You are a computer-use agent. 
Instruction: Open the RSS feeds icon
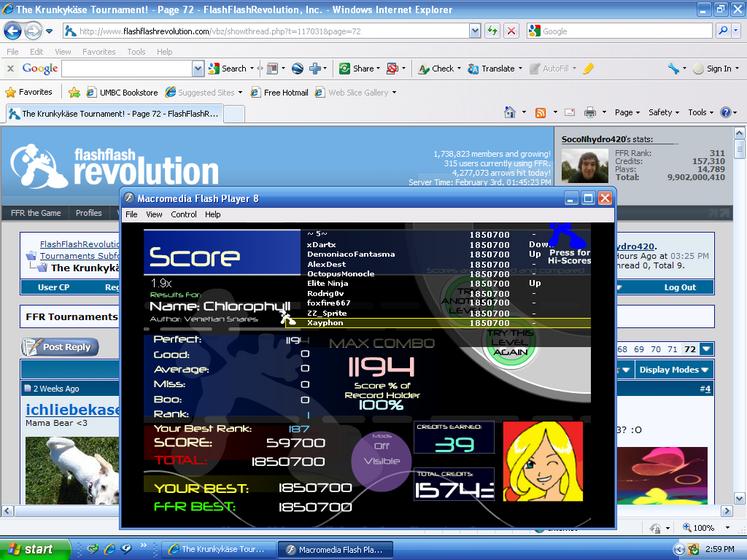point(540,112)
